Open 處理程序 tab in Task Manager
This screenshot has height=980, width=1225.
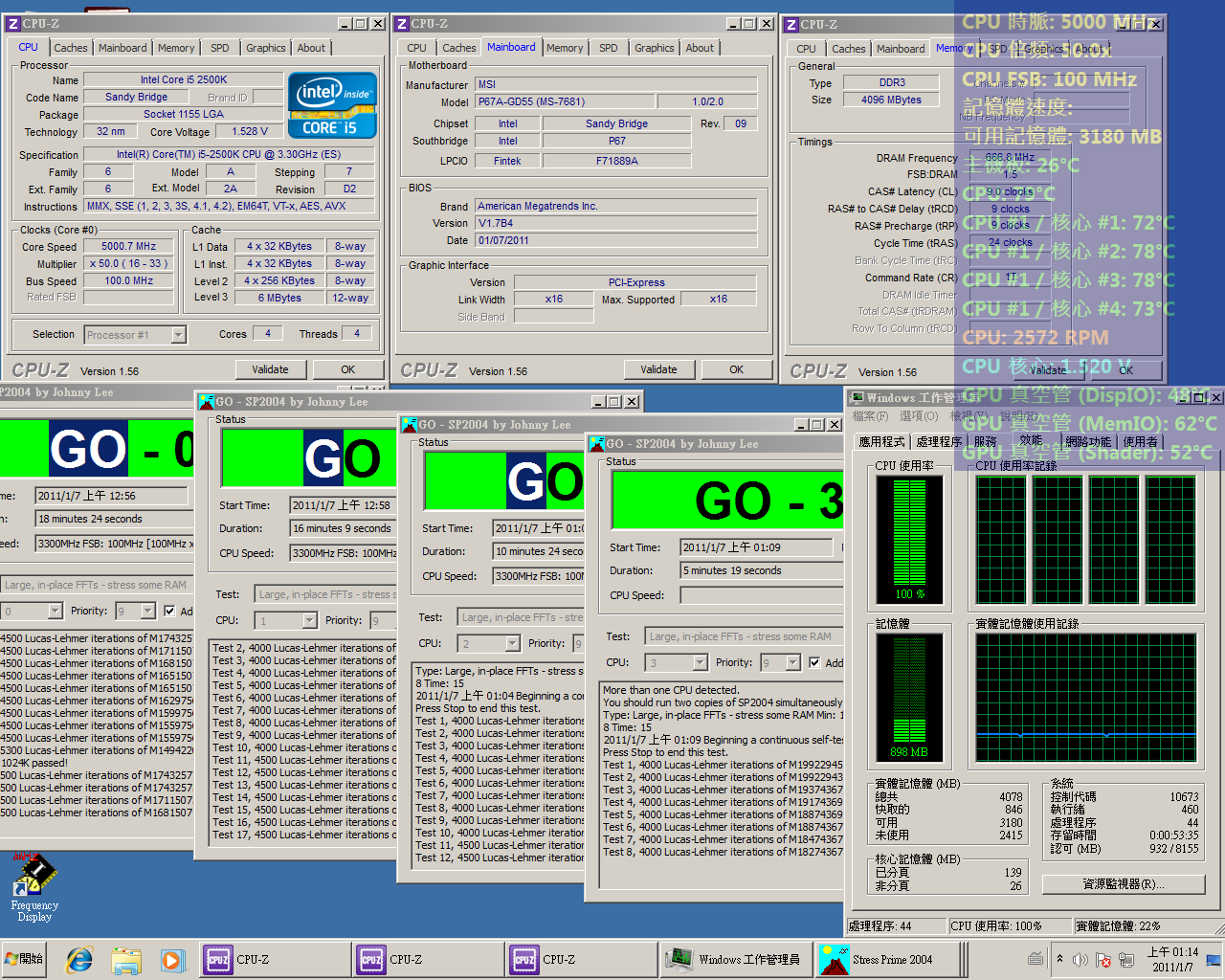click(x=939, y=441)
